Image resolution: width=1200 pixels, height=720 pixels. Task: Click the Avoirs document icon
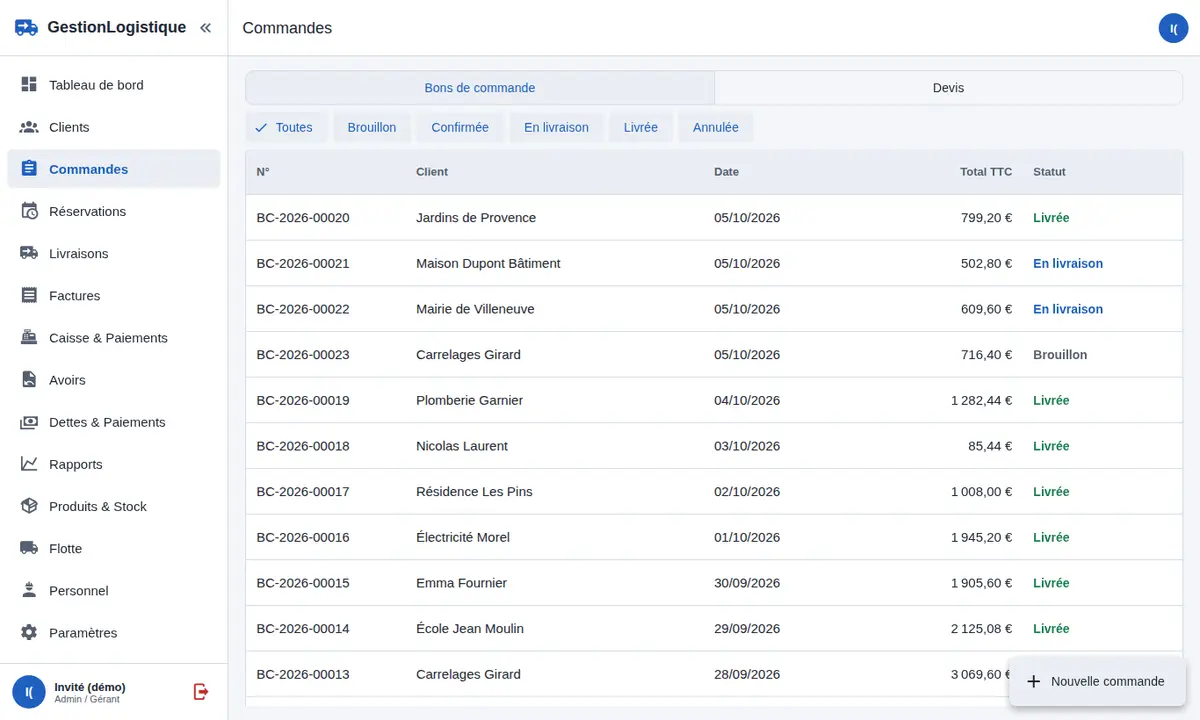click(x=29, y=380)
